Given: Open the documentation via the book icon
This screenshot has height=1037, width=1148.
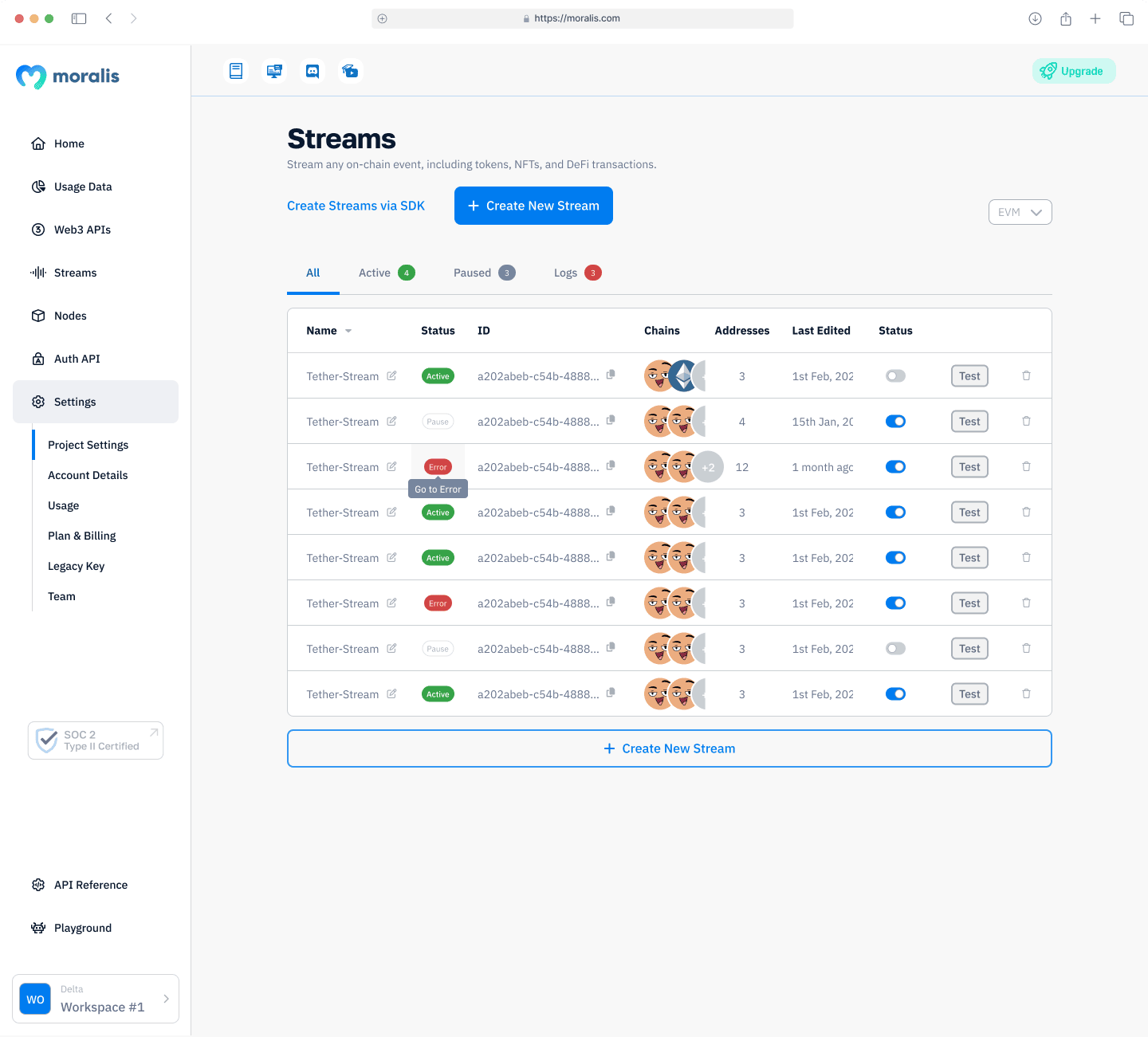Looking at the screenshot, I should pos(236,71).
